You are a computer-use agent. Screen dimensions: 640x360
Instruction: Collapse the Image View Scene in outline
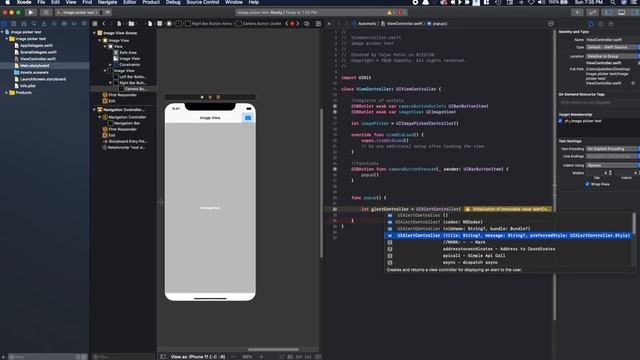(94, 33)
